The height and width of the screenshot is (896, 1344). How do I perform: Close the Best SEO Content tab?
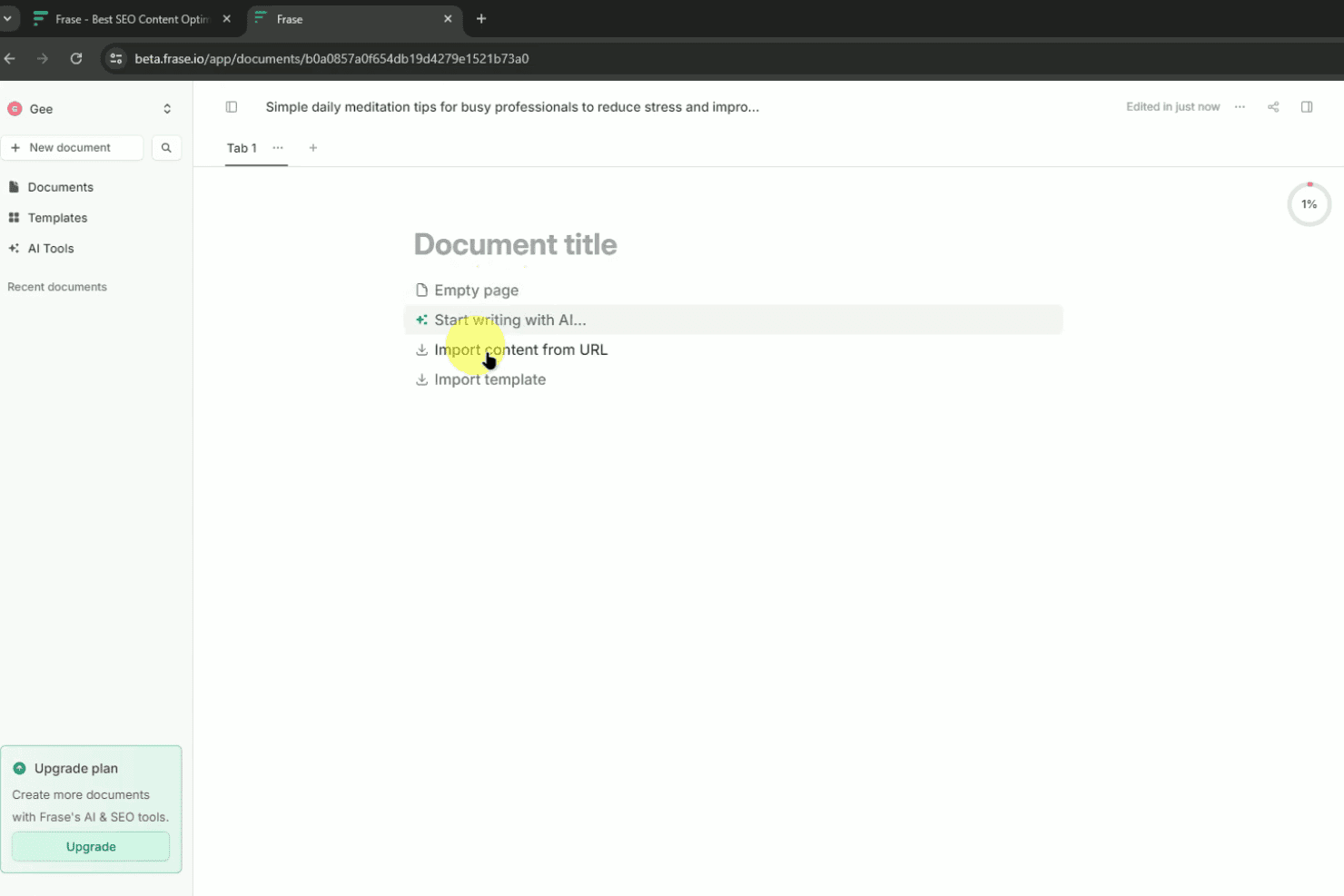pyautogui.click(x=227, y=19)
